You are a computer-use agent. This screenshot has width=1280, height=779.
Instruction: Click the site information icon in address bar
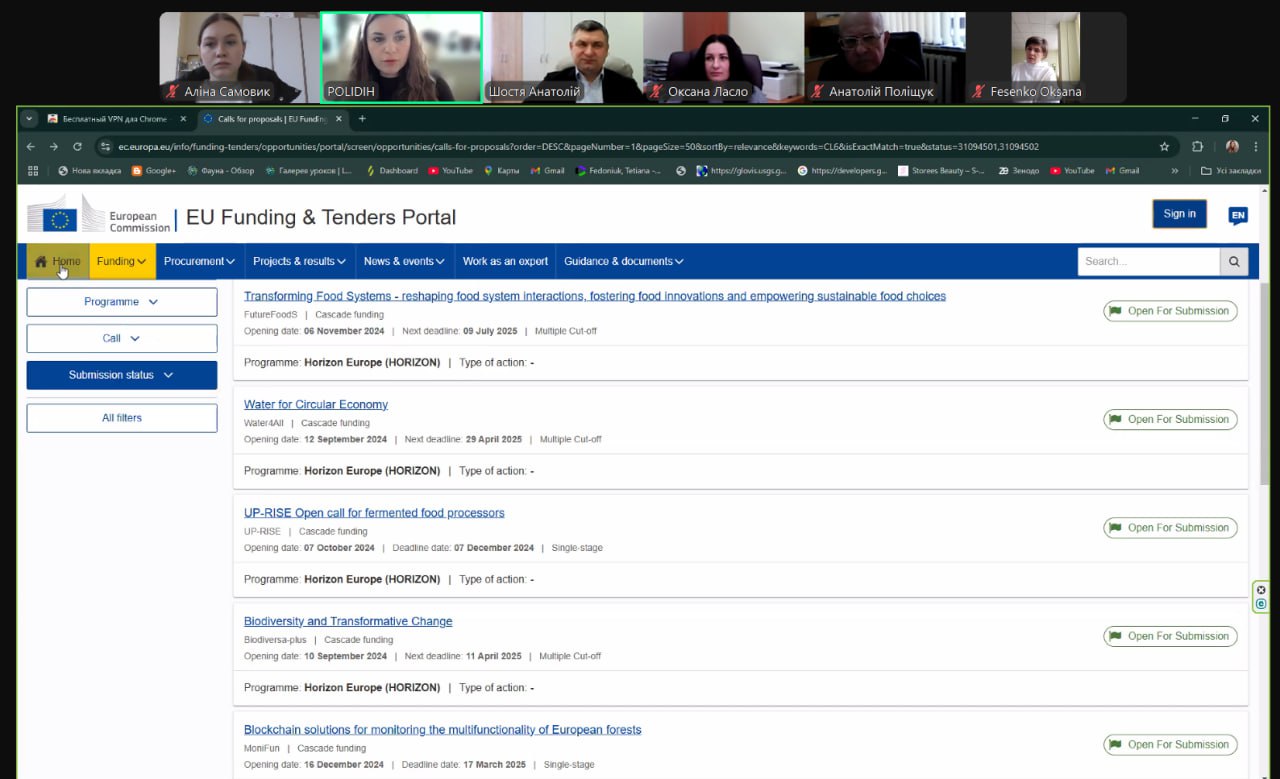(105, 146)
